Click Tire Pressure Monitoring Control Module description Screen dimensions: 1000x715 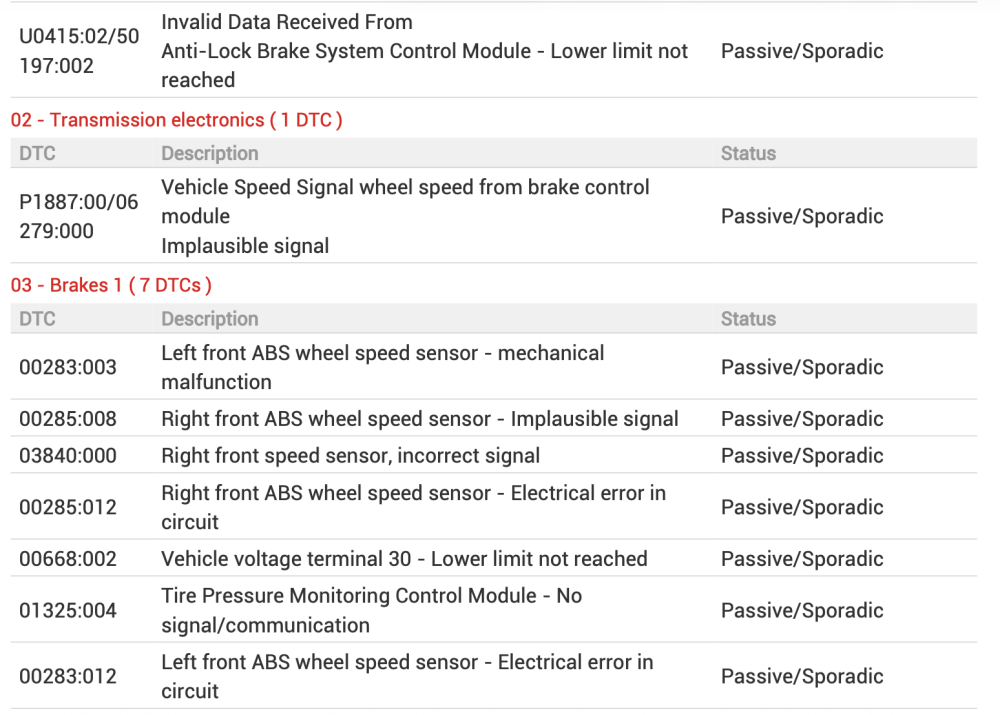tap(371, 610)
